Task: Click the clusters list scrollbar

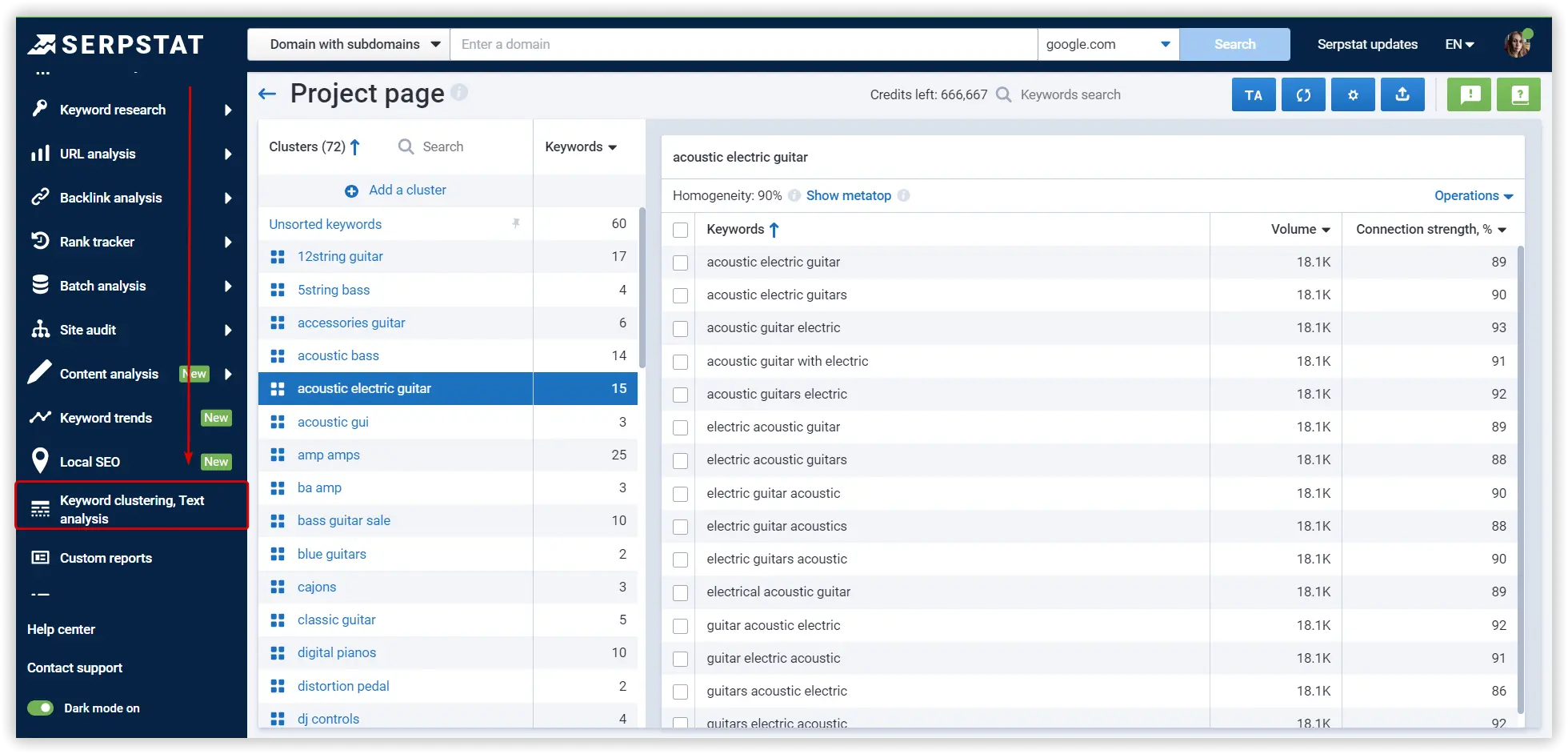Action: tap(642, 288)
